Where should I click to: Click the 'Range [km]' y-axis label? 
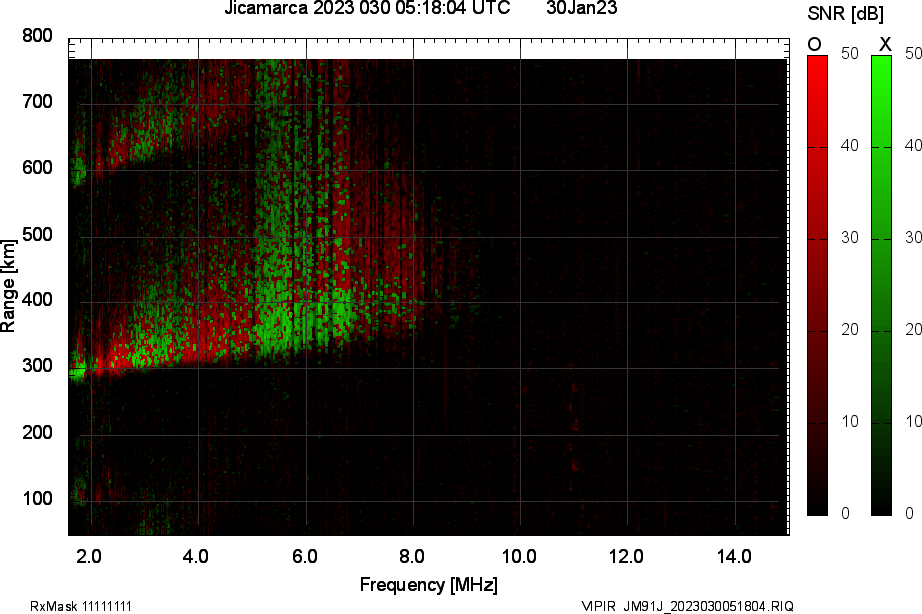(8, 286)
